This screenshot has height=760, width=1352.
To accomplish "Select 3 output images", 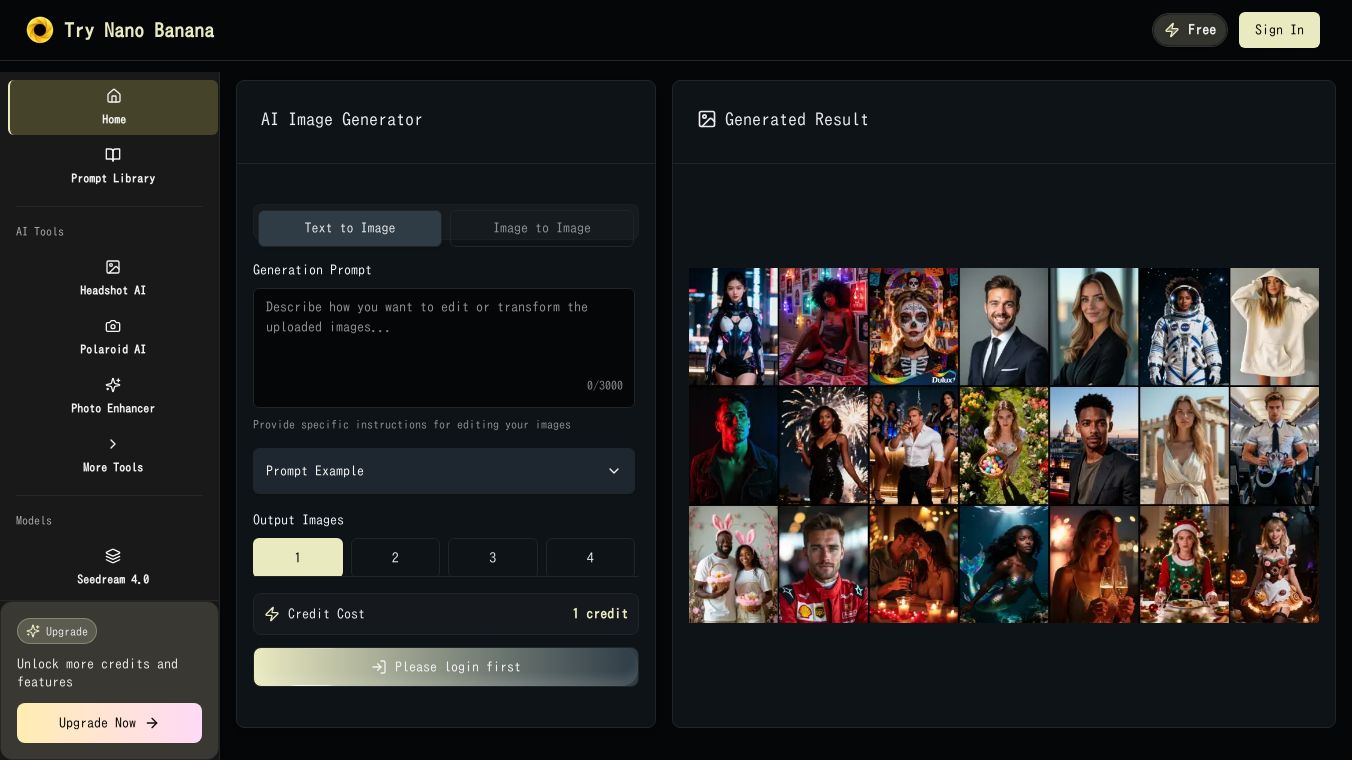I will 493,557.
